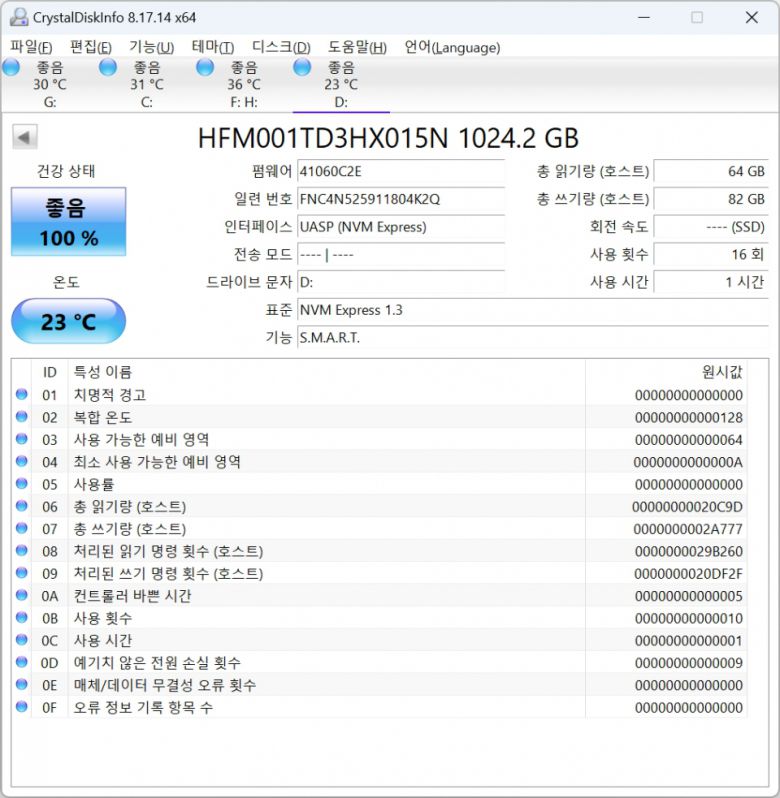Switch to F: H: drive tab showing 36 °C
Screen dimensions: 780x798
click(244, 84)
